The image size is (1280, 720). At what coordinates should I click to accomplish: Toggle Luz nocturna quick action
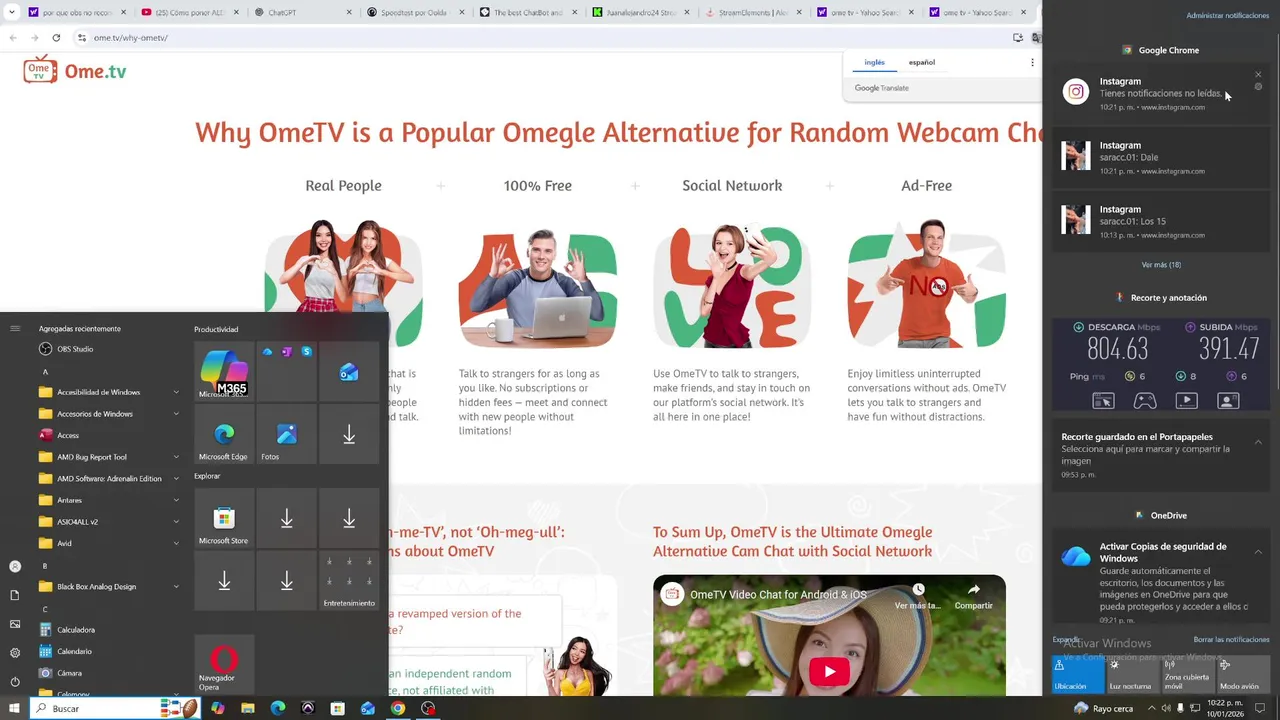[x=1132, y=675]
